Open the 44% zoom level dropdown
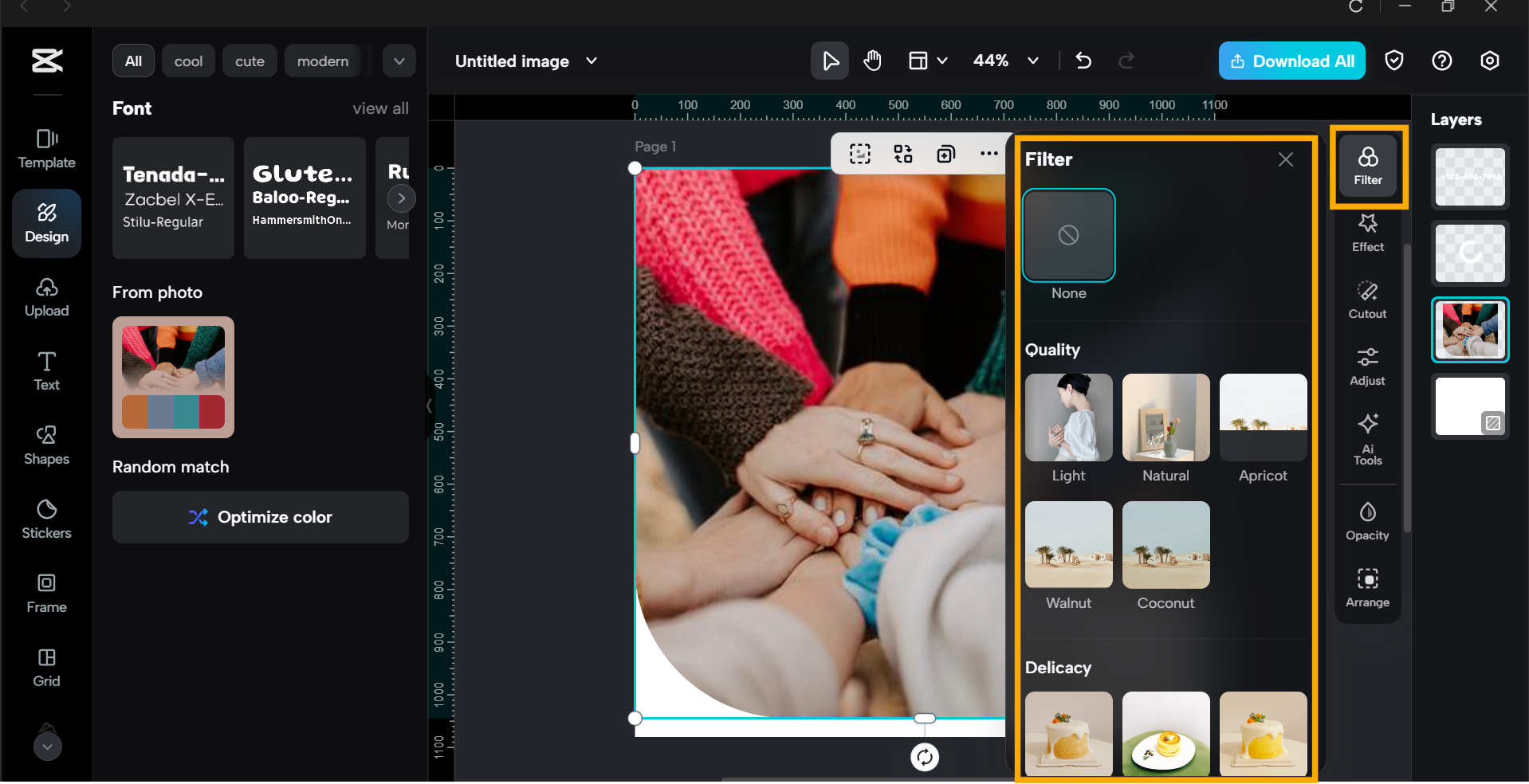This screenshot has height=784, width=1529. (x=1006, y=61)
